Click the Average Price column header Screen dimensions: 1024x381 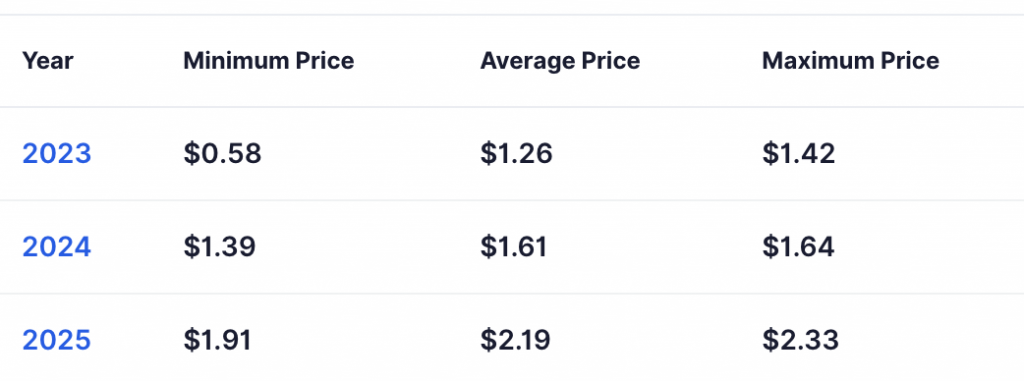(560, 61)
